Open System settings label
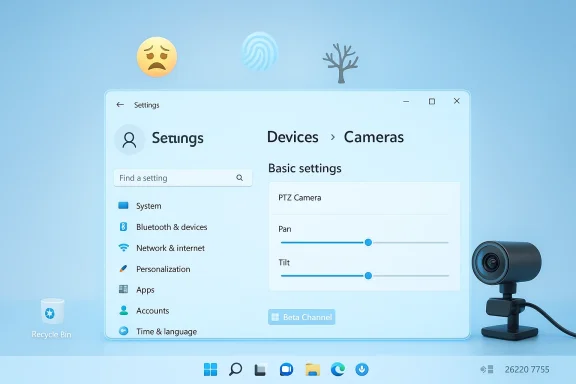576x384 pixels. 148,206
